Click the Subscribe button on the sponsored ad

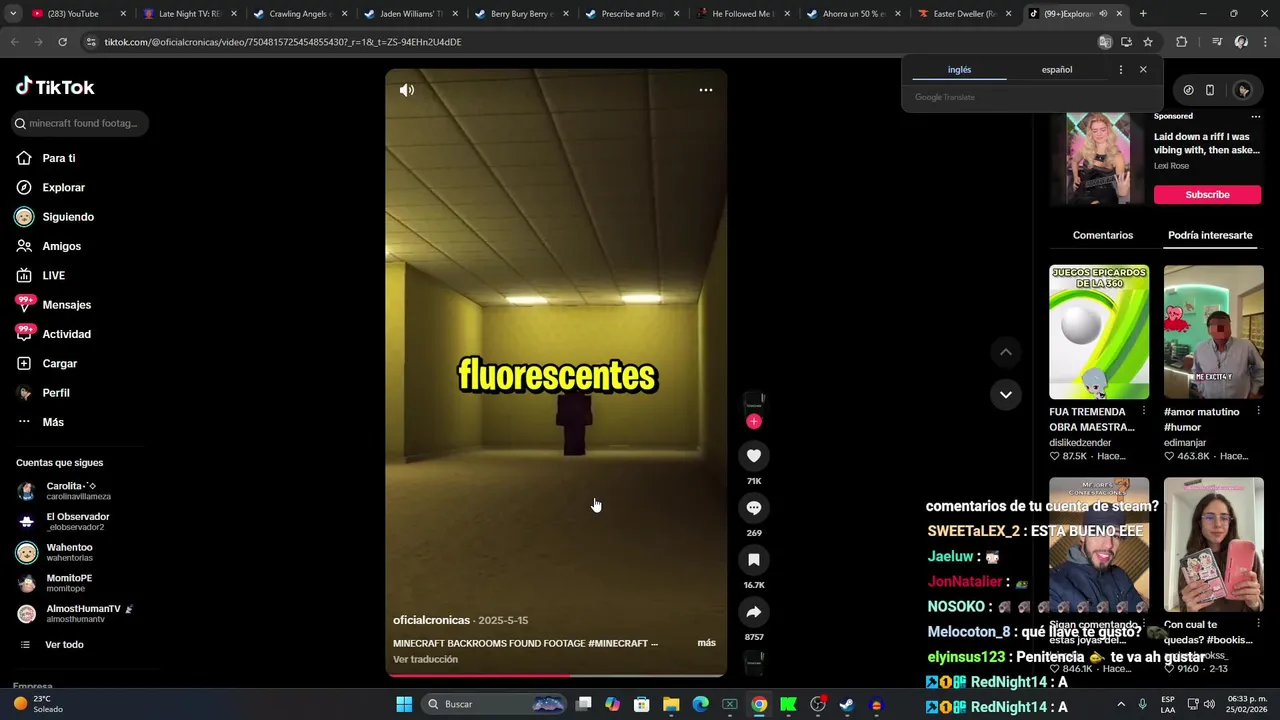(x=1207, y=194)
